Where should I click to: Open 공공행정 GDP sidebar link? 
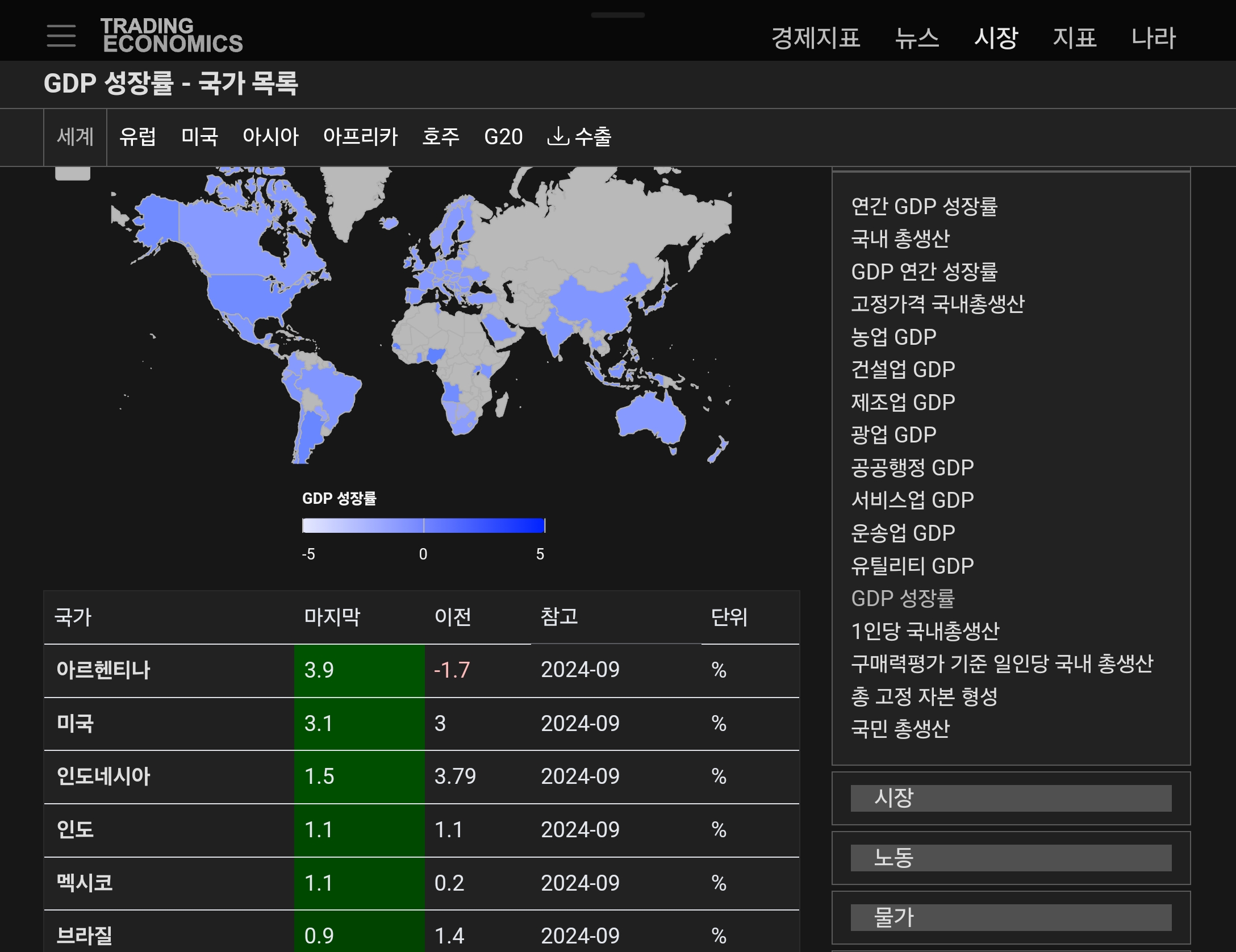click(x=912, y=468)
